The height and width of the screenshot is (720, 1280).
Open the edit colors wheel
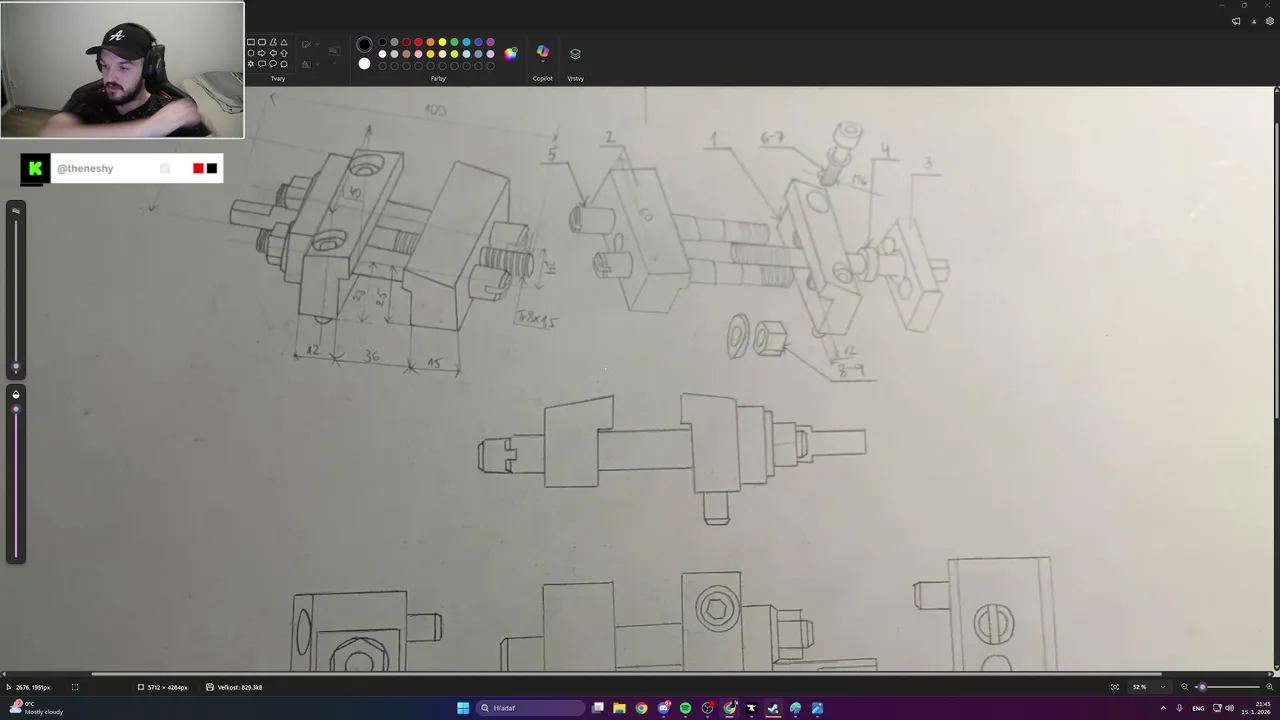pos(511,54)
